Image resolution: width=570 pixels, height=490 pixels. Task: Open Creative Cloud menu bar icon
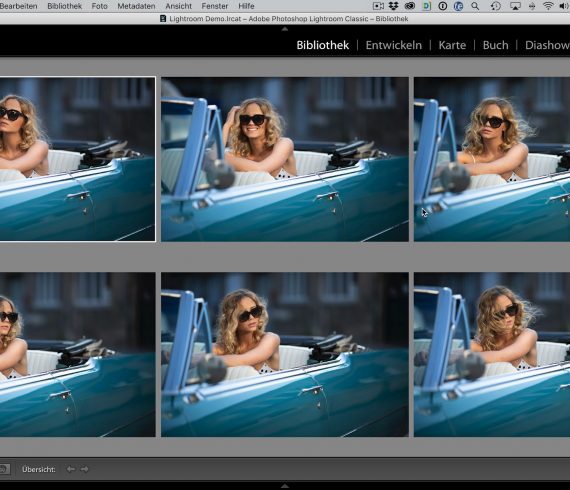[410, 6]
